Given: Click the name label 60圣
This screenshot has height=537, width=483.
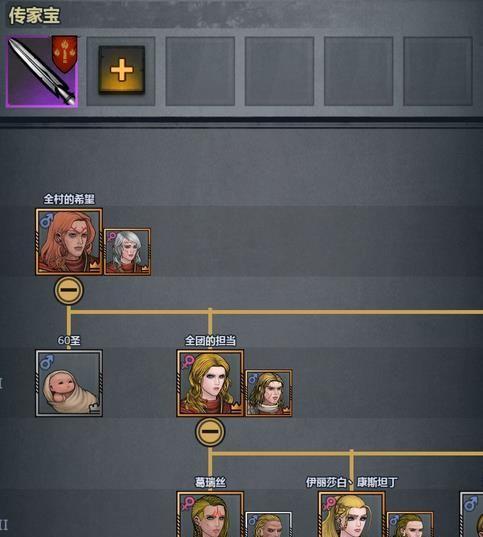Looking at the screenshot, I should point(69,340).
